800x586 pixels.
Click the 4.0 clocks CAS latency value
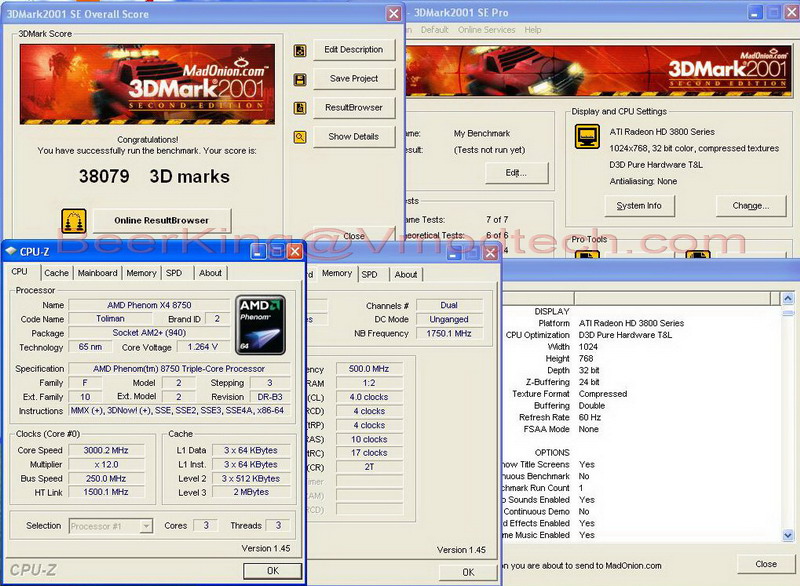tap(369, 397)
